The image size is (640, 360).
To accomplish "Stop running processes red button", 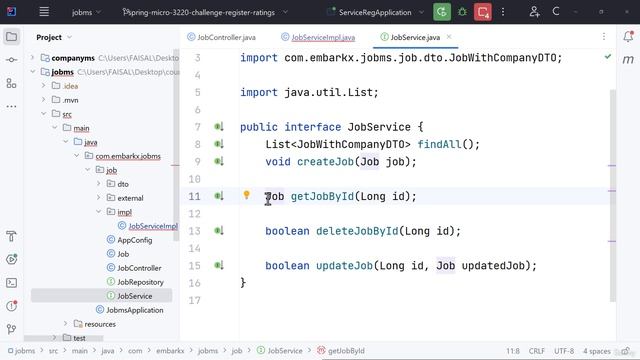I will point(482,12).
